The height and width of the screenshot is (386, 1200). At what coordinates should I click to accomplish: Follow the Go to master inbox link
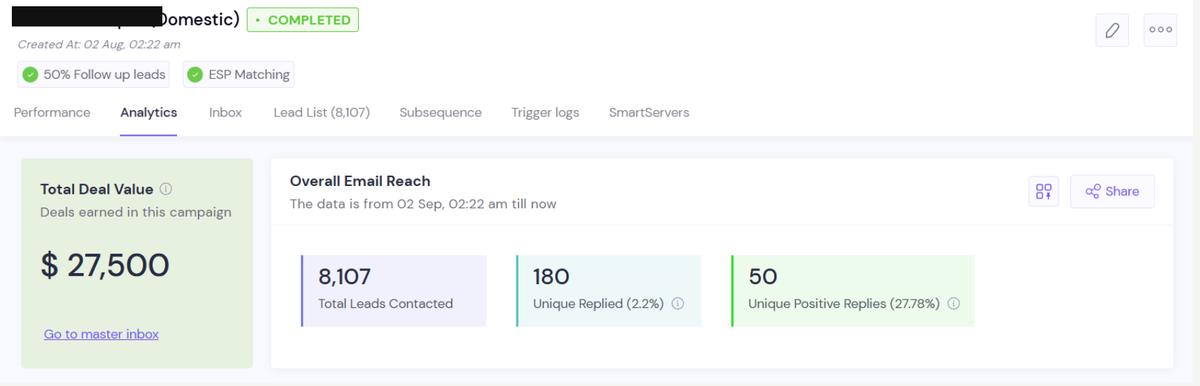pyautogui.click(x=101, y=334)
